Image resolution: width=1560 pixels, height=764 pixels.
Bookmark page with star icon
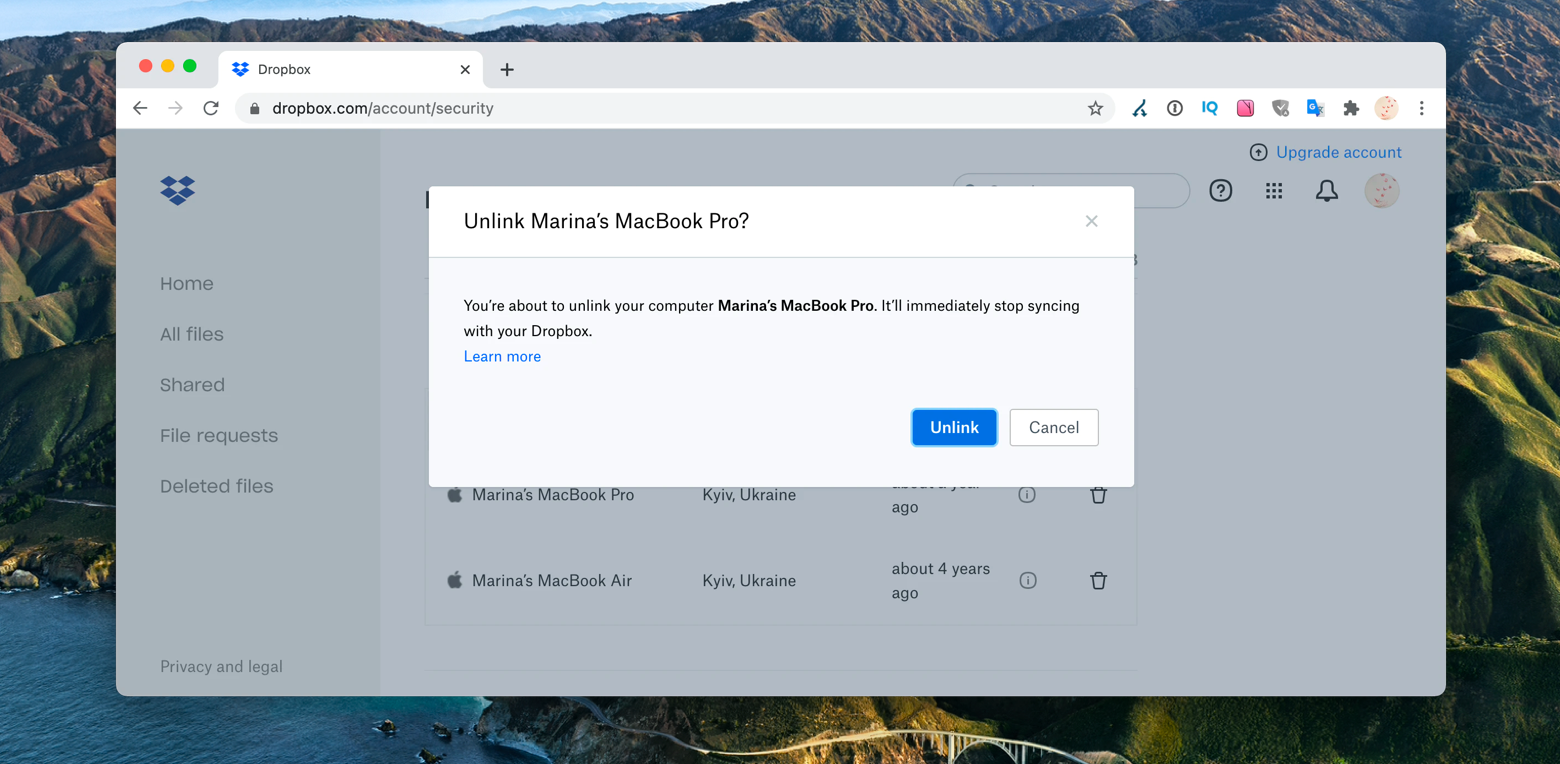pos(1095,108)
